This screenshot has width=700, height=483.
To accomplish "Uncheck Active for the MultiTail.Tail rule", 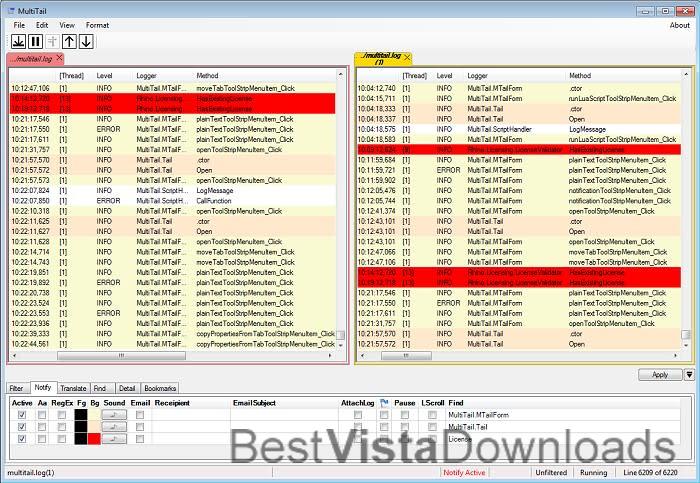I will pos(21,427).
